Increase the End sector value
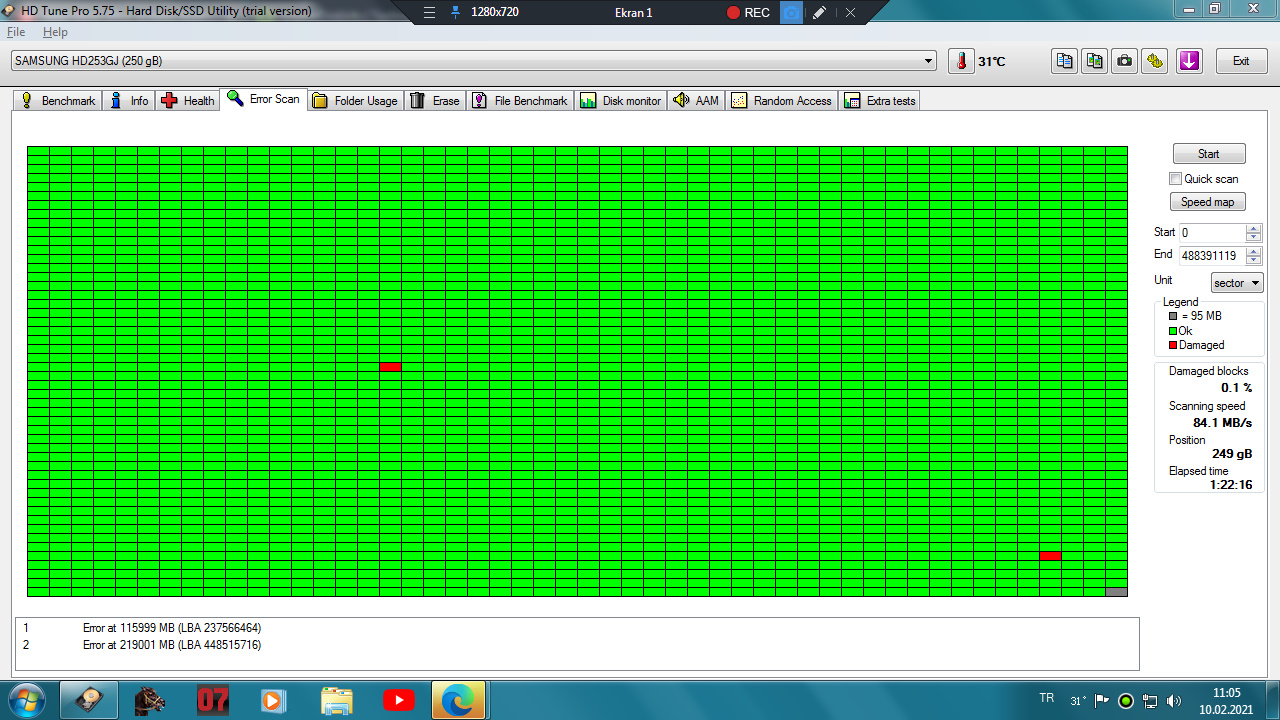Screen dimensions: 1280x720 [1254, 251]
